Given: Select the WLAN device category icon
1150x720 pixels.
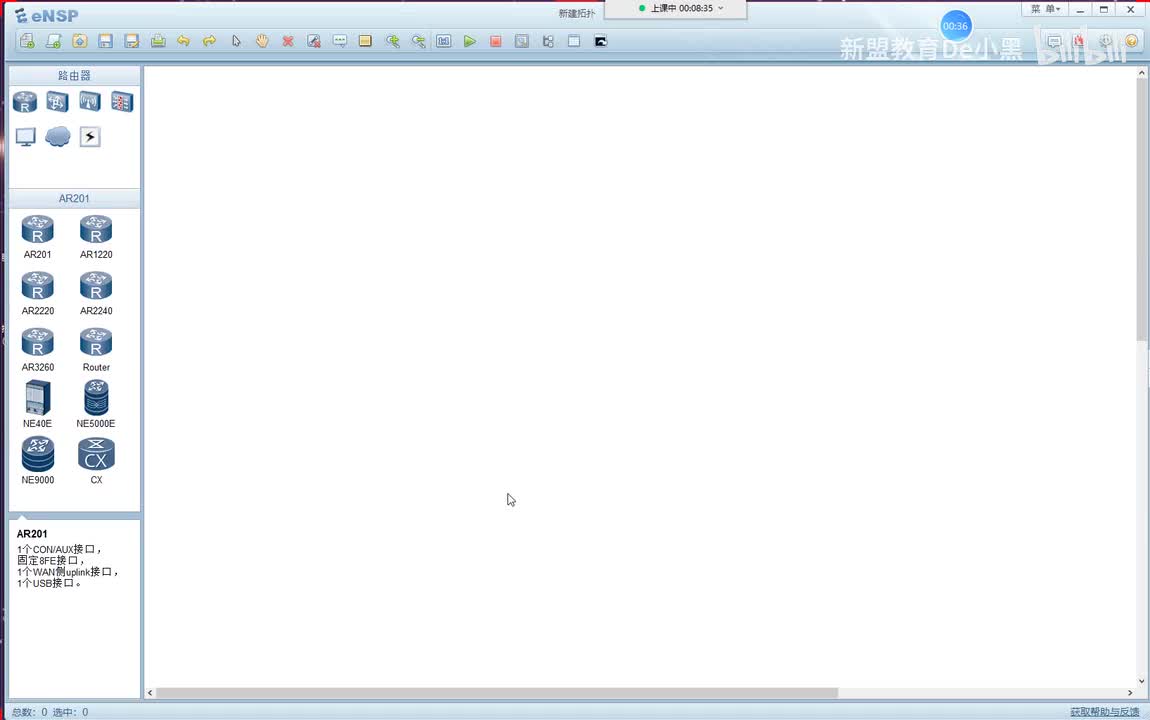Looking at the screenshot, I should pyautogui.click(x=89, y=102).
